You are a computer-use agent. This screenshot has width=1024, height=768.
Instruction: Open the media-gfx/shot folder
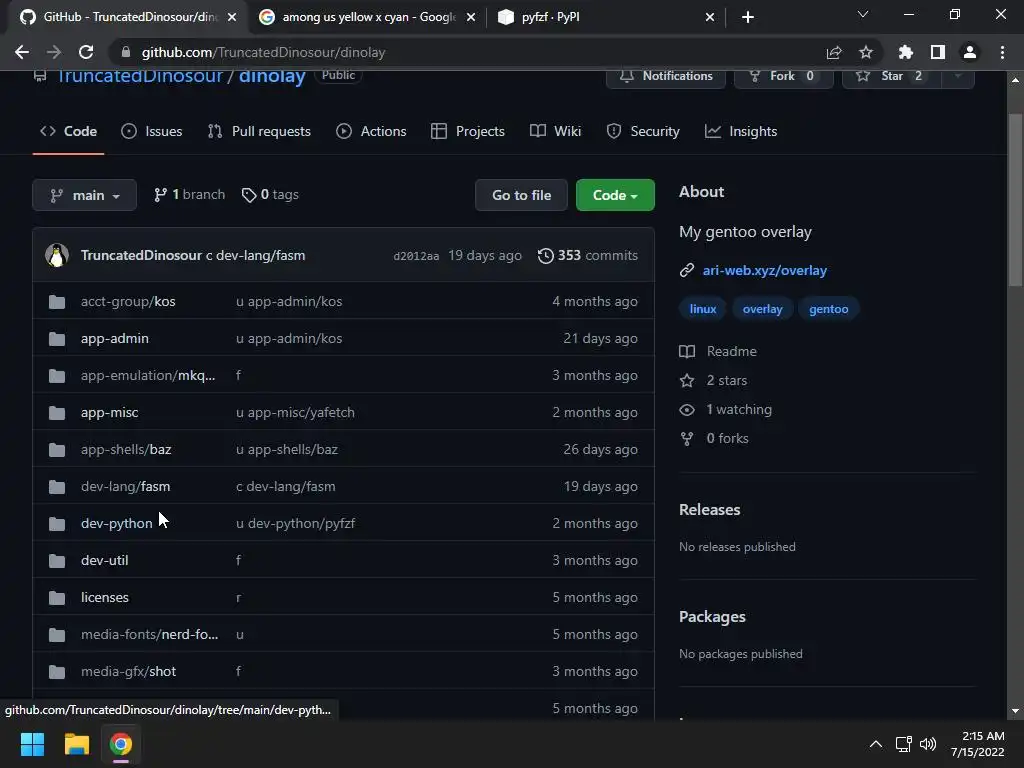pyautogui.click(x=129, y=671)
